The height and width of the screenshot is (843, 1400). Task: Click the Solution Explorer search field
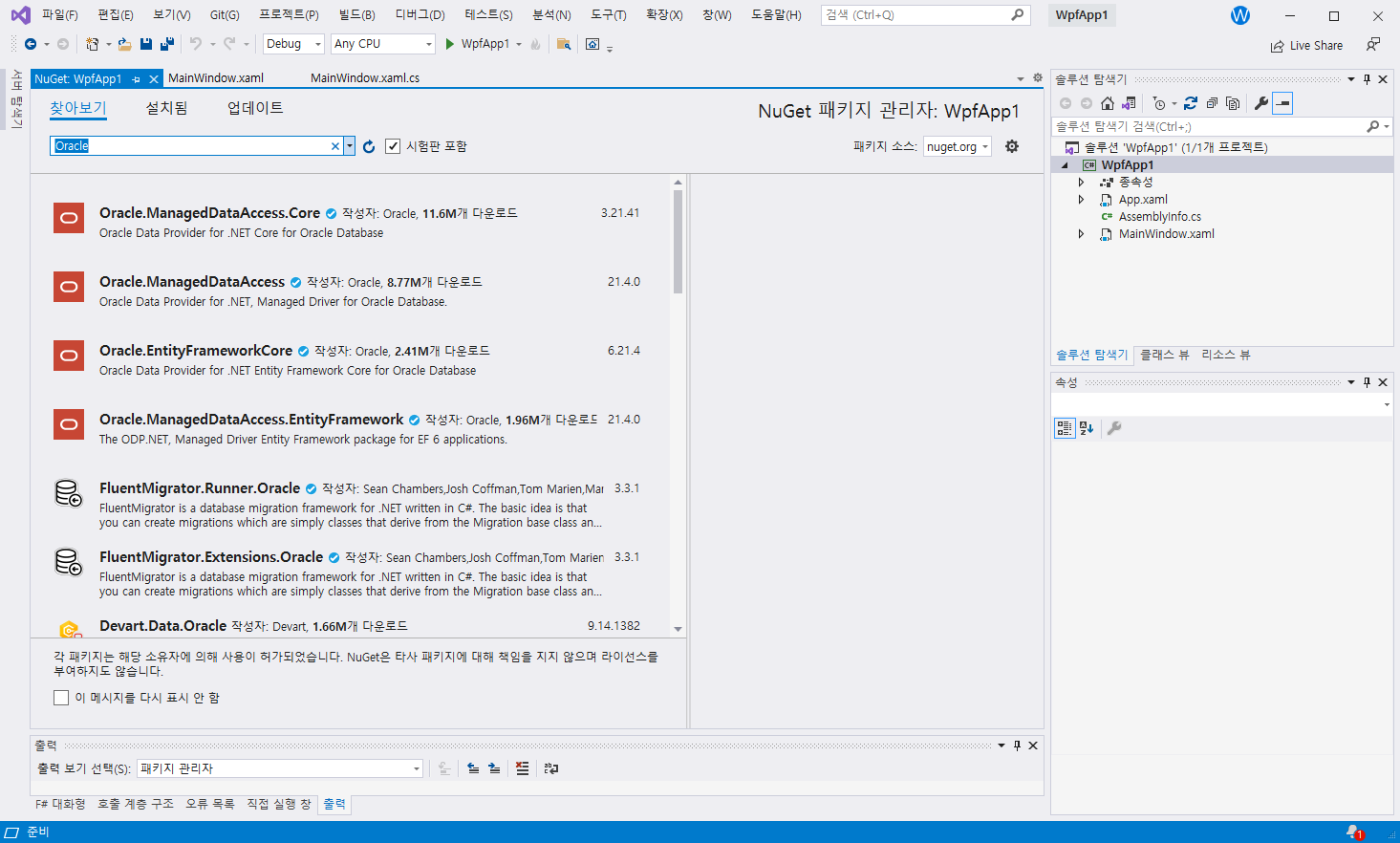[1209, 126]
